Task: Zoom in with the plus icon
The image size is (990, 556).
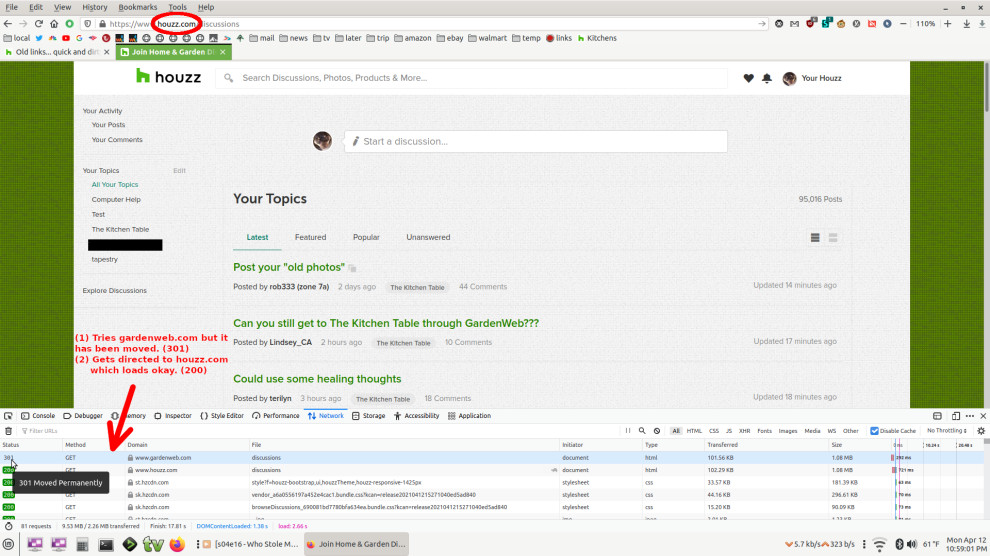Action: (948, 24)
